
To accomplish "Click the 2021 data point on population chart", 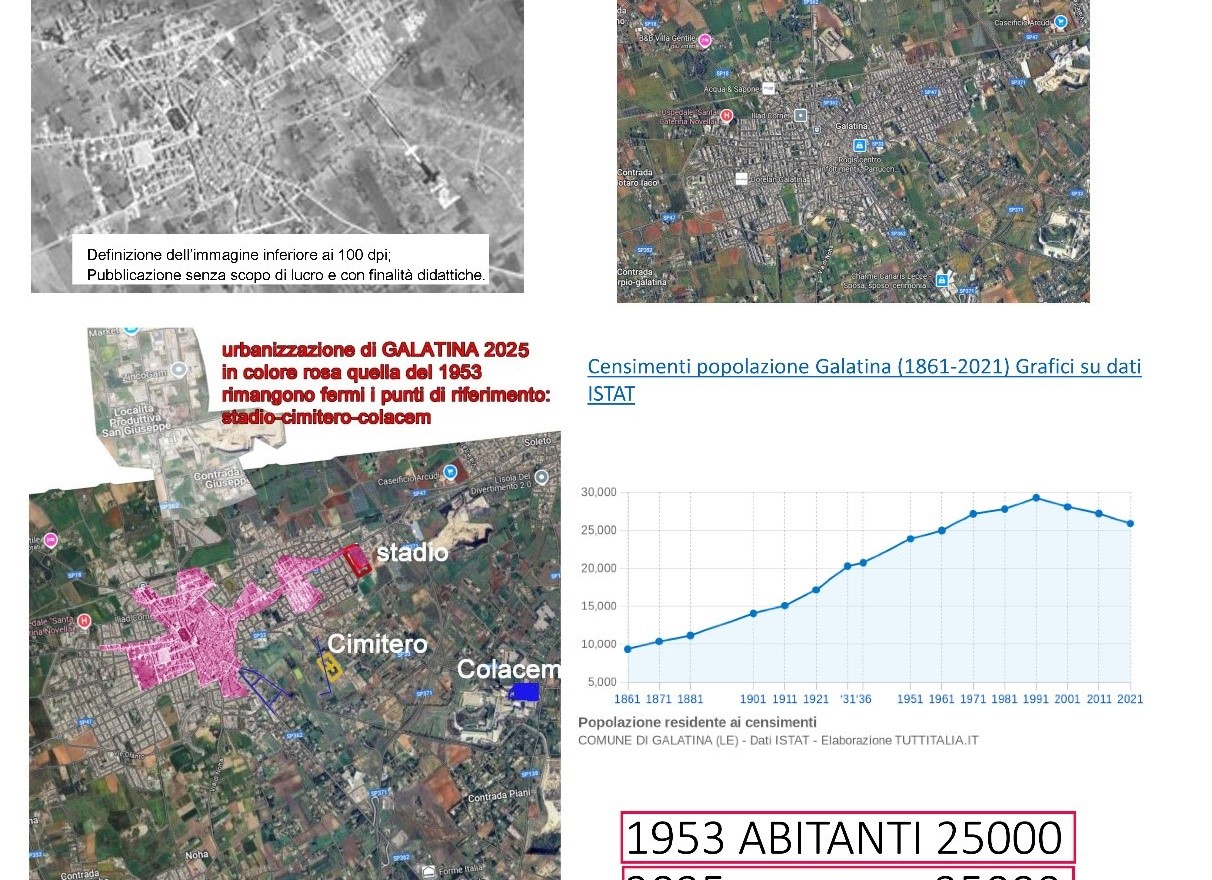I will [x=1130, y=524].
